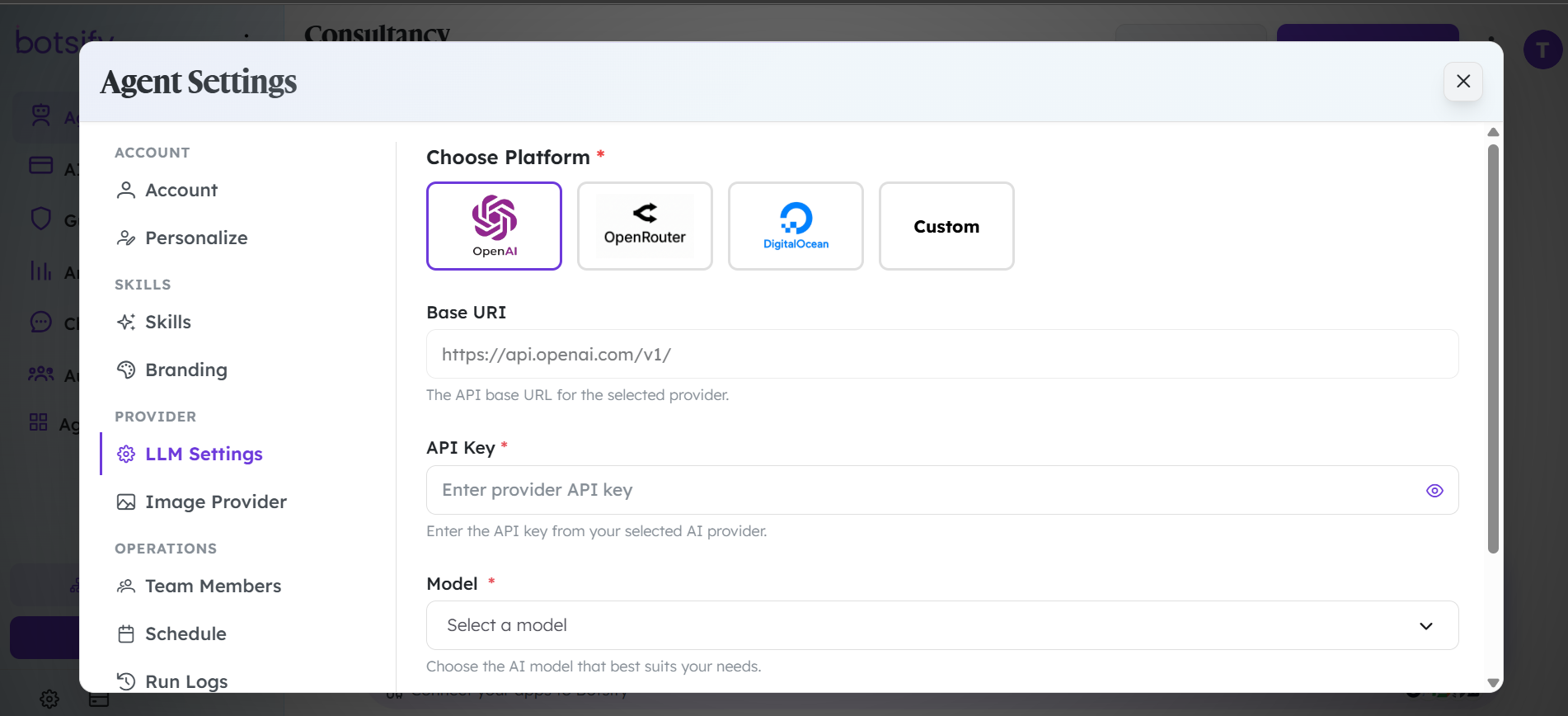Open the Image Provider section

point(202,502)
